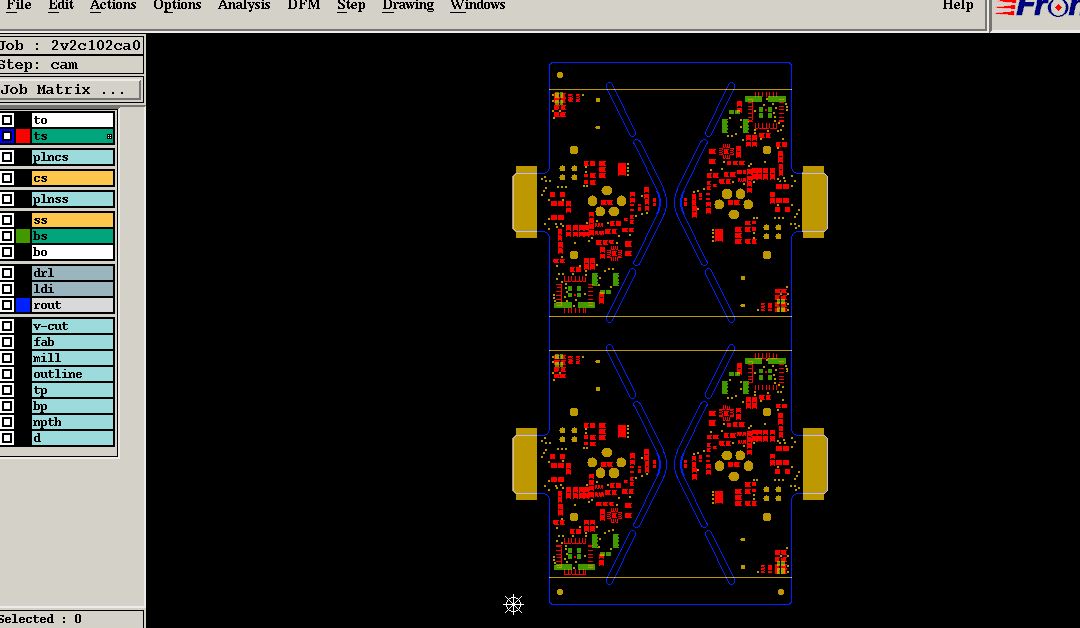Open the Windows menu
Image resolution: width=1080 pixels, height=628 pixels.
pyautogui.click(x=477, y=5)
